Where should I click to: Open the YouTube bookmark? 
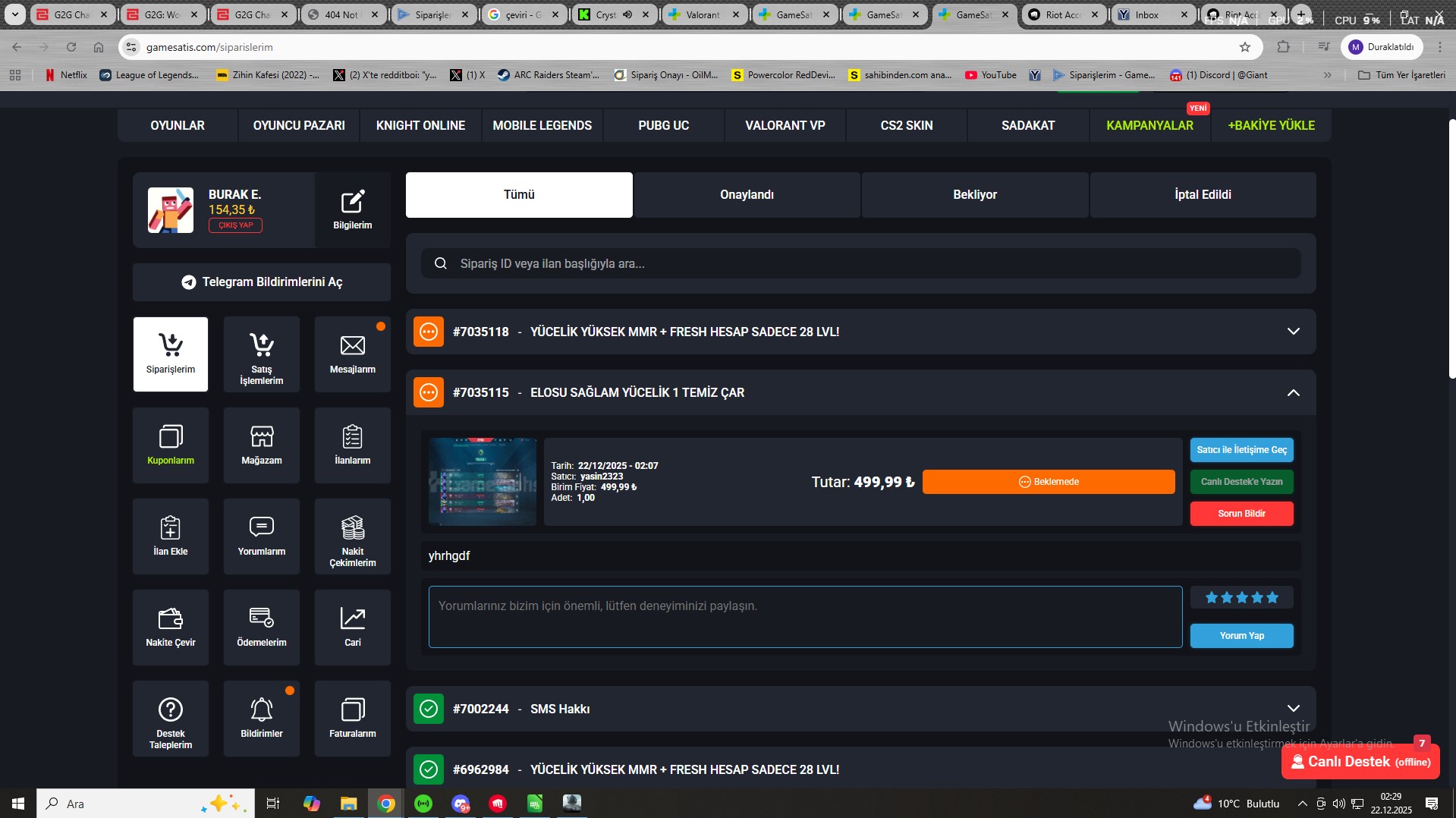coord(991,75)
